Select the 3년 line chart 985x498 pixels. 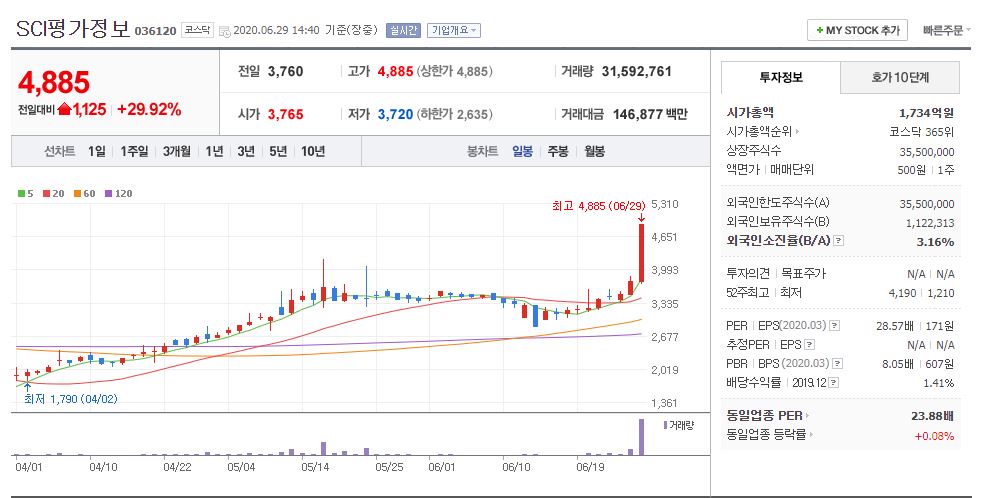pos(246,151)
